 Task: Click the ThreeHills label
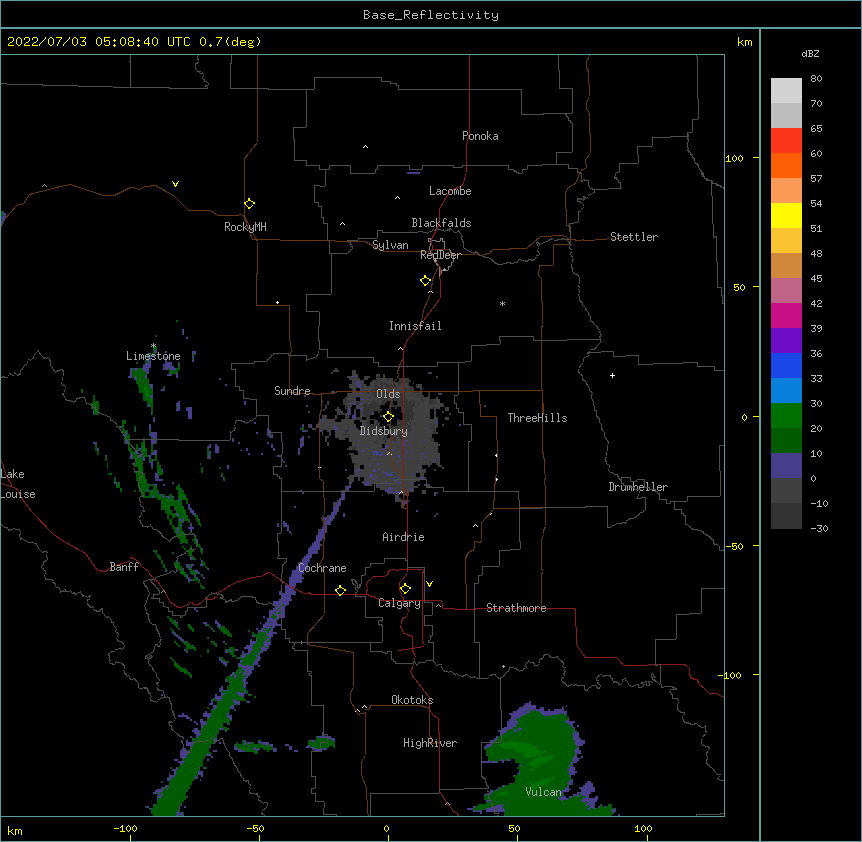537,418
